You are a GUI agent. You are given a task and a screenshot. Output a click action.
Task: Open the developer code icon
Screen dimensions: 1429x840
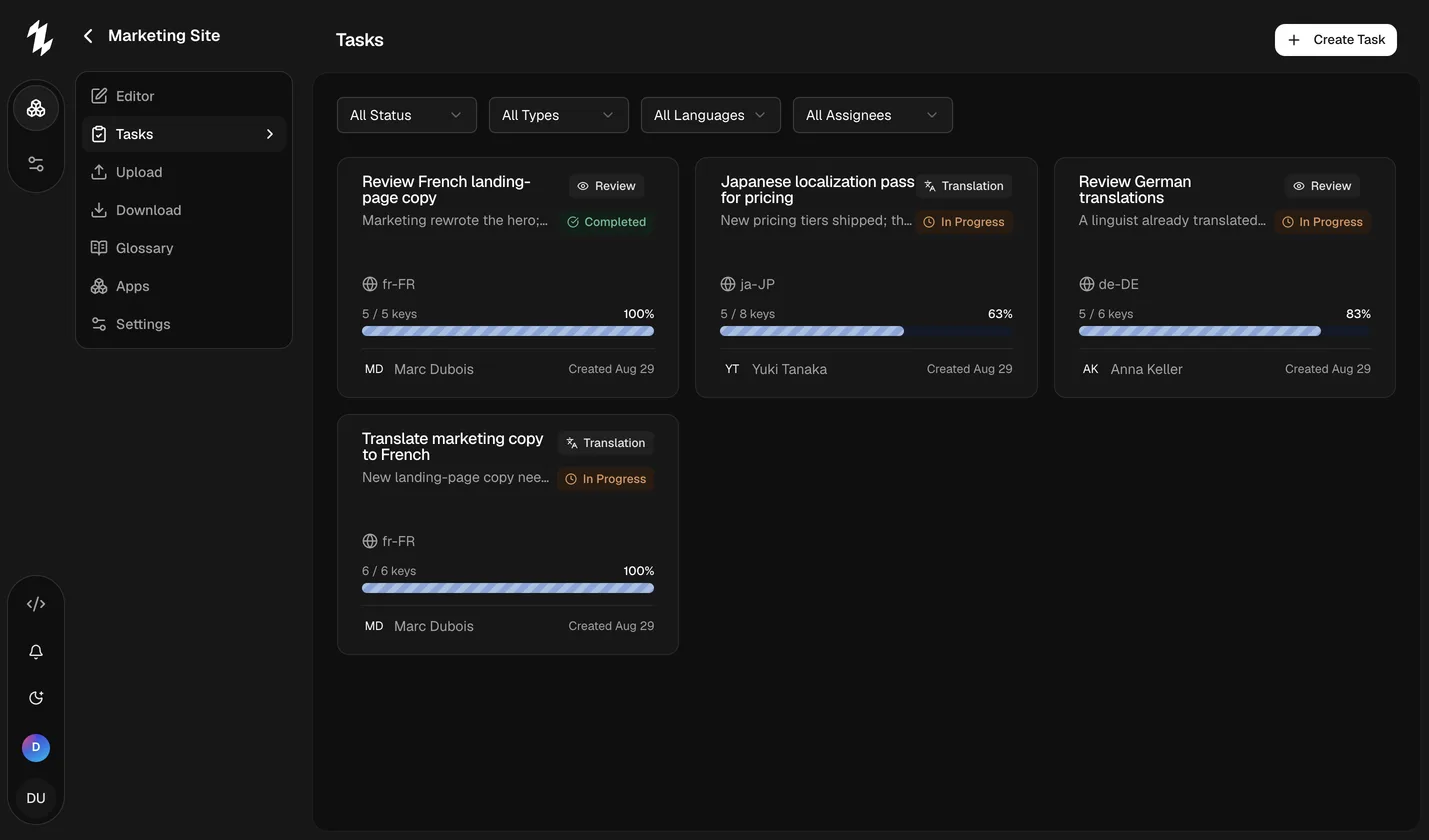coord(36,604)
